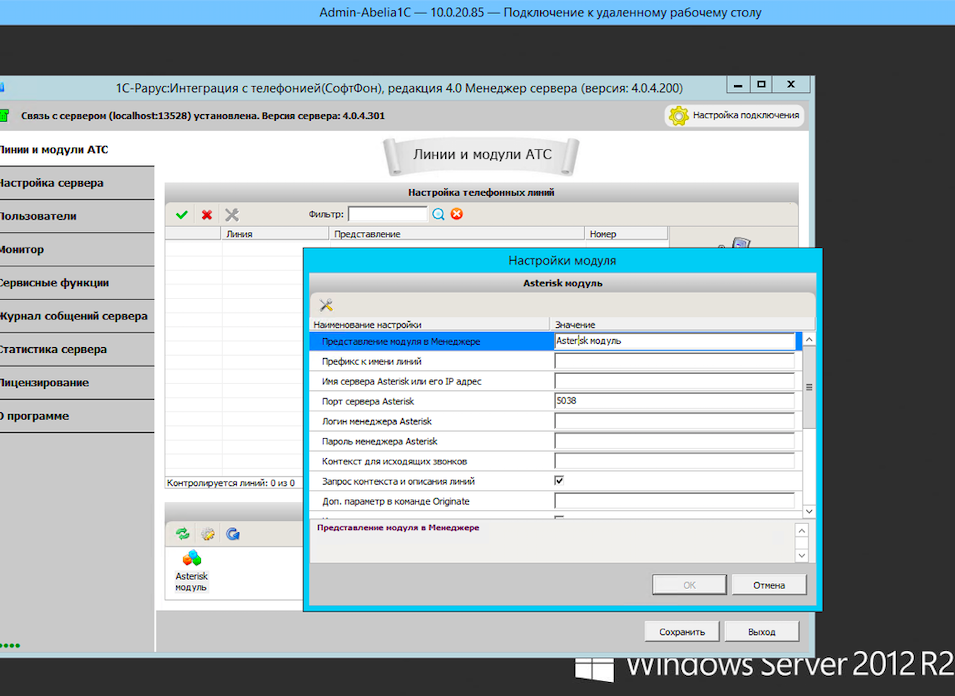Viewport: 955px width, 696px height.
Task: Click the gear icon in modules toolbar
Action: [x=208, y=534]
